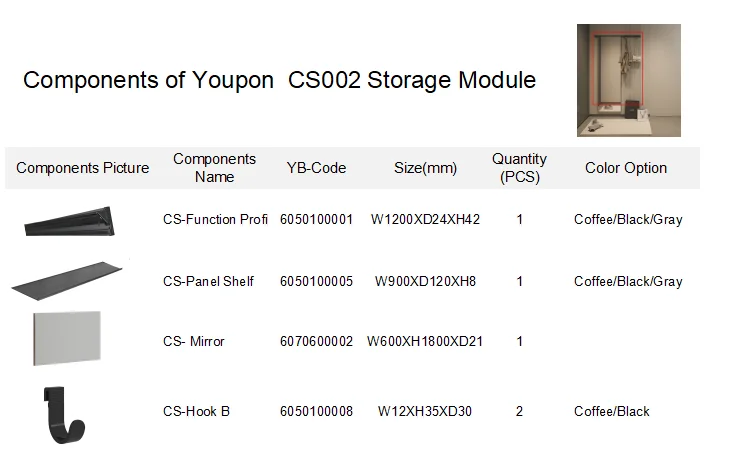The height and width of the screenshot is (465, 750).
Task: Select the mirror code 6070600002
Action: click(316, 341)
